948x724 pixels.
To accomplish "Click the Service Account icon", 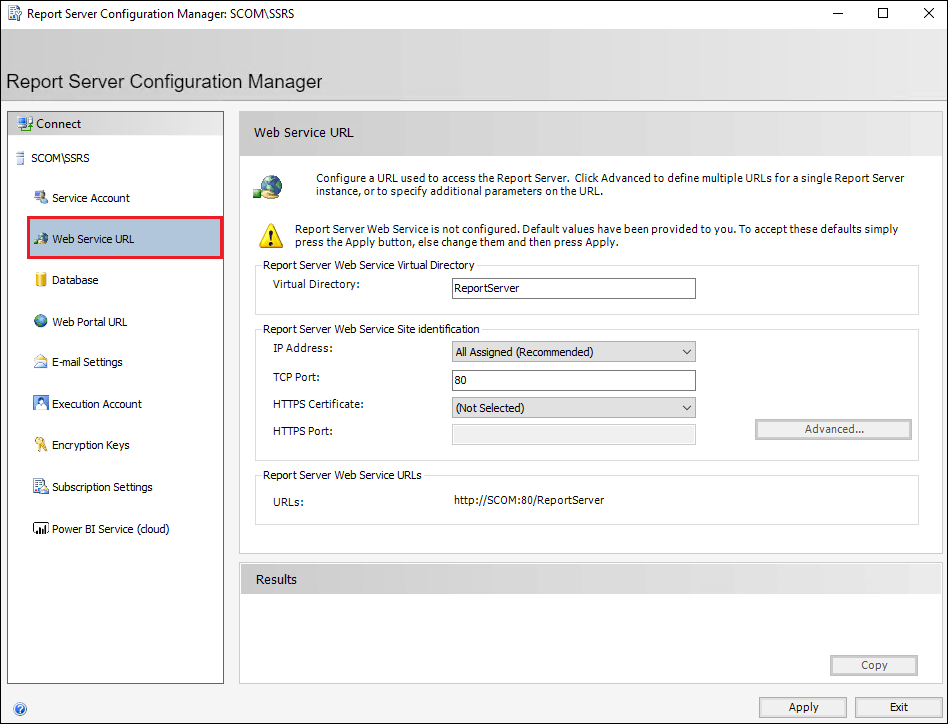I will pos(41,197).
